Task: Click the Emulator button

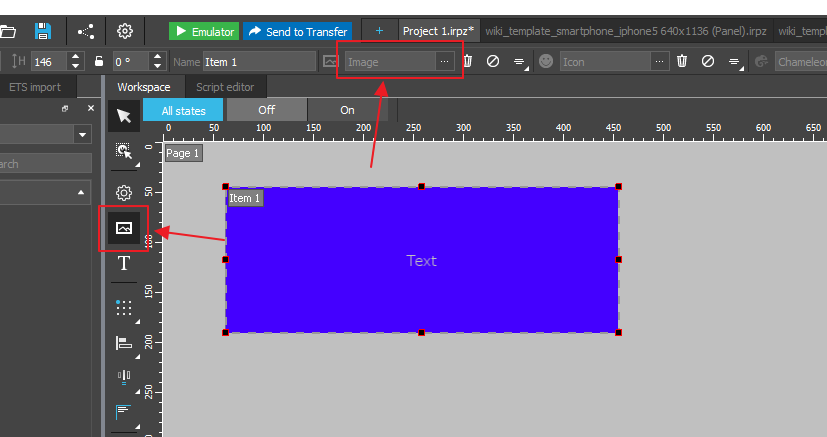Action: pyautogui.click(x=203, y=31)
